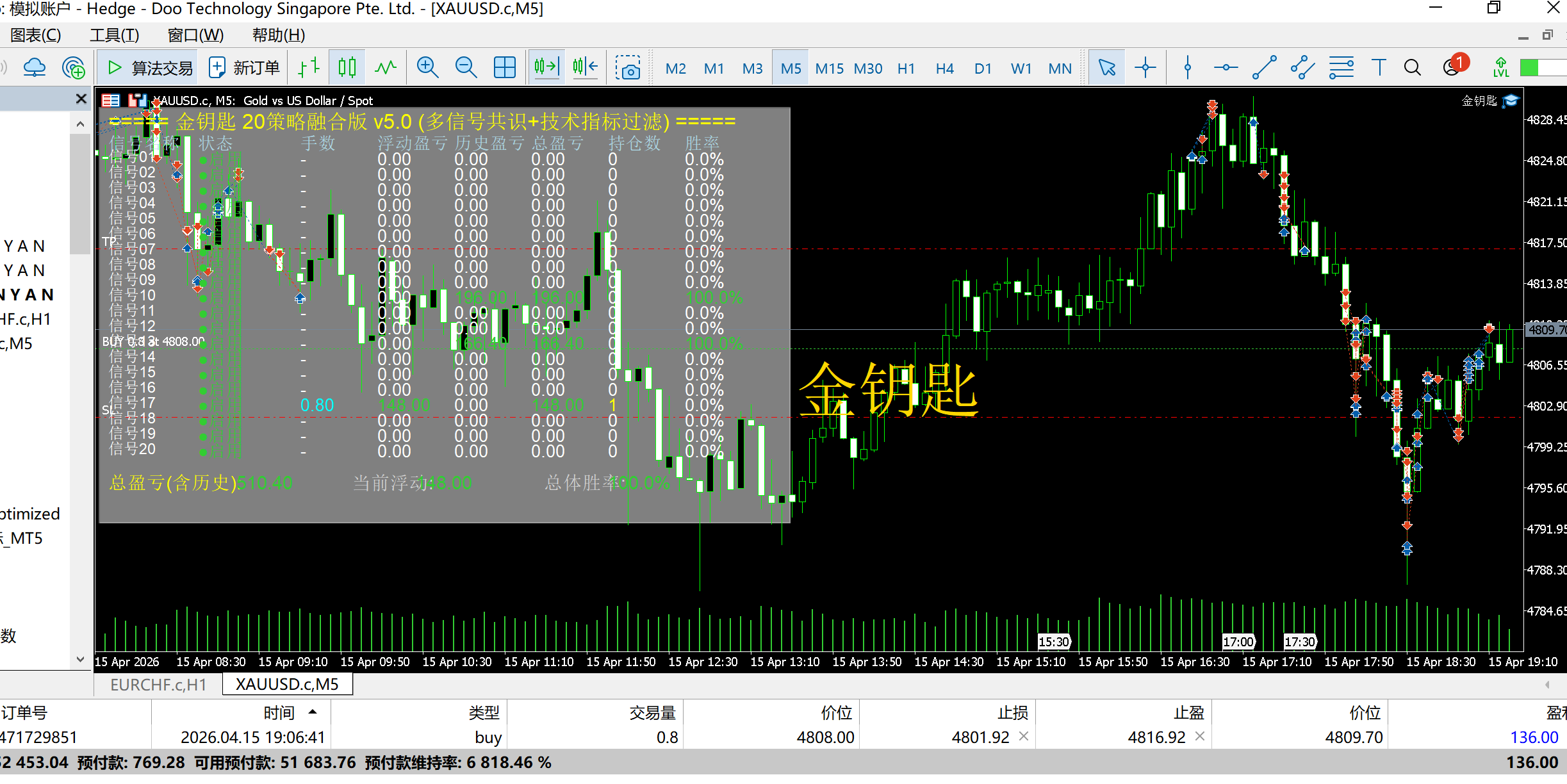
Task: Open account notifications icon with badge
Action: click(x=1452, y=67)
